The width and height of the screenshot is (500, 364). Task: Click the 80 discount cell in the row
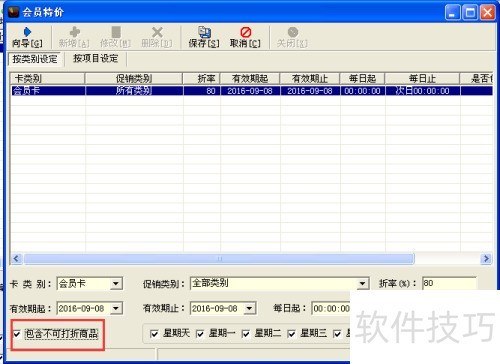(202, 91)
